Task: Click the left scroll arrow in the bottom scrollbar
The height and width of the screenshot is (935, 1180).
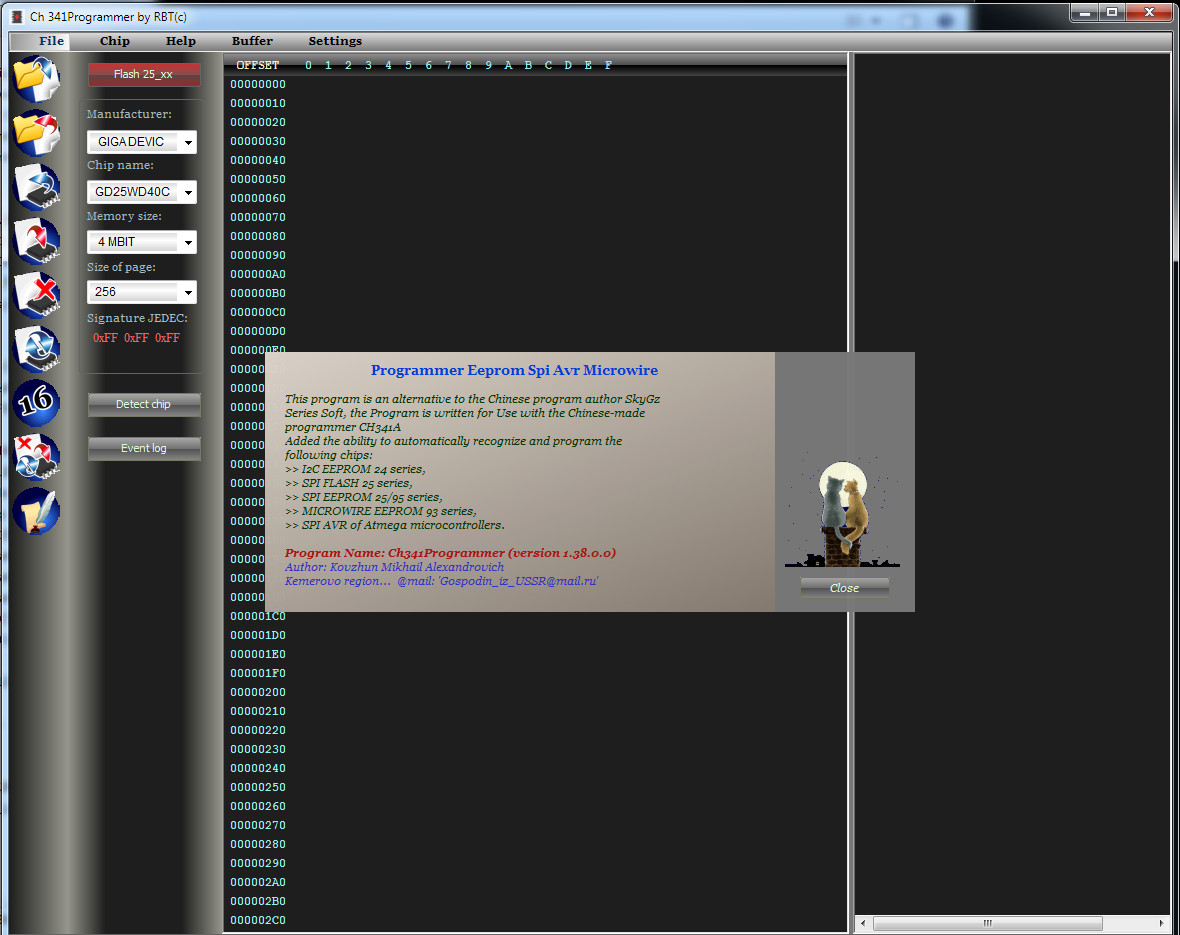Action: (863, 923)
